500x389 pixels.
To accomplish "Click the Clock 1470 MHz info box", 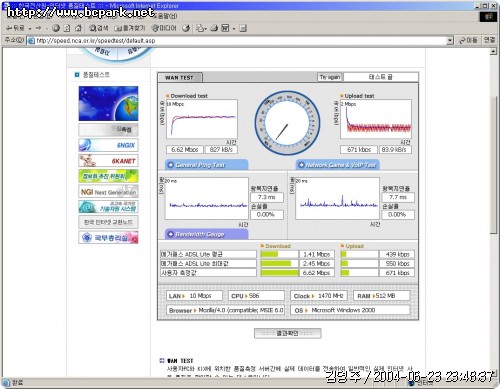I will coord(319,296).
